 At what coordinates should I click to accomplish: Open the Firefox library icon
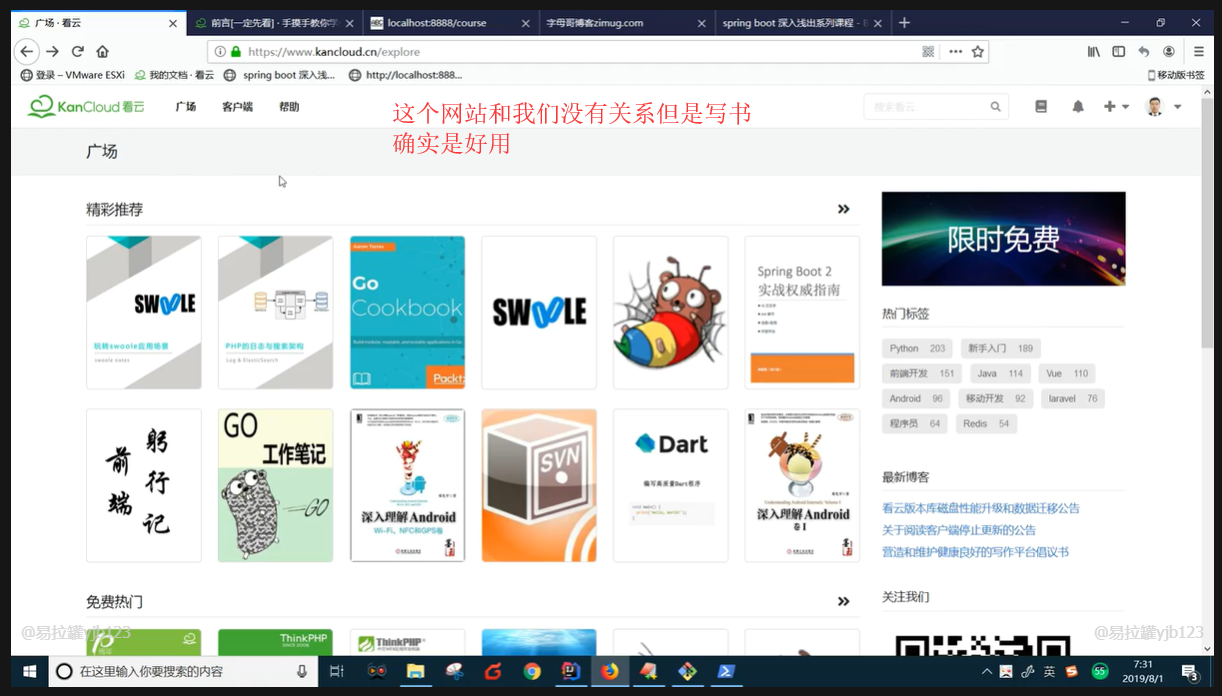pyautogui.click(x=1094, y=52)
